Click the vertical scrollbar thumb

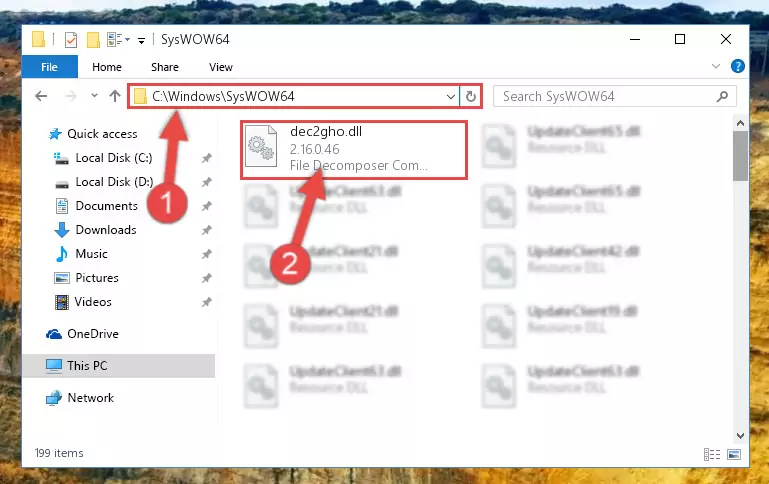pyautogui.click(x=741, y=156)
